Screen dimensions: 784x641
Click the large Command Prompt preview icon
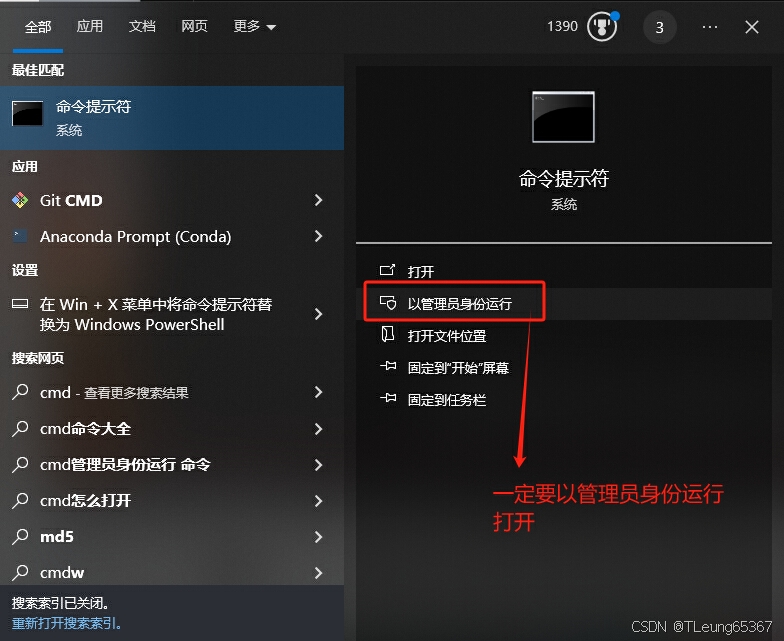pos(563,117)
